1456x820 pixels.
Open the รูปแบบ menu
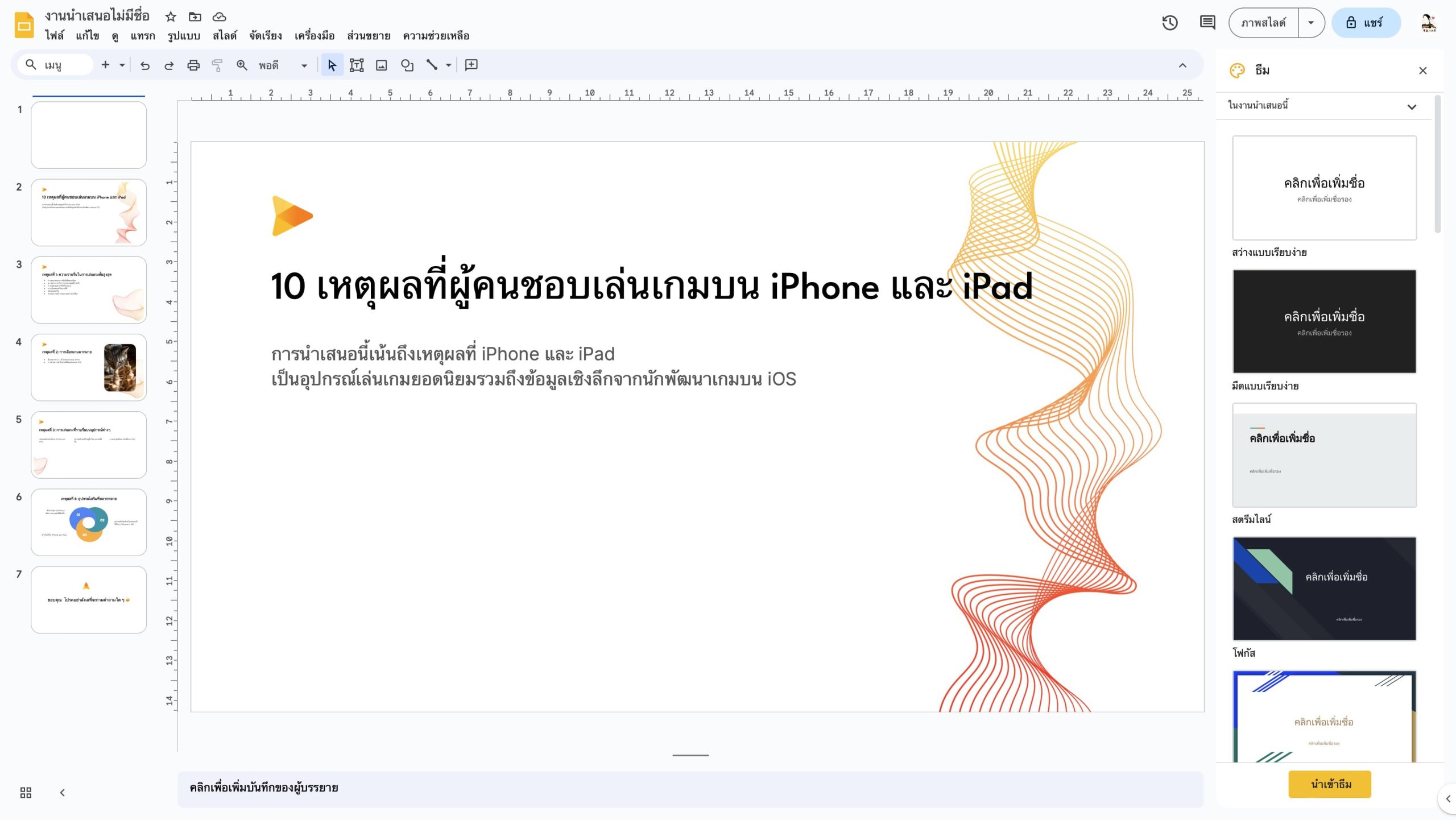click(184, 36)
